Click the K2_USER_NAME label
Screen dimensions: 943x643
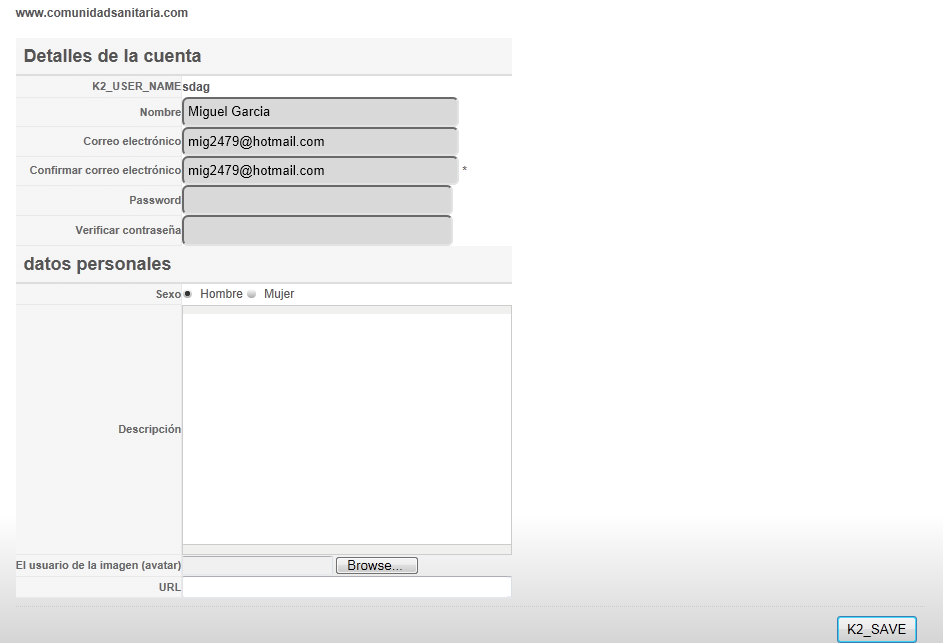[137, 86]
